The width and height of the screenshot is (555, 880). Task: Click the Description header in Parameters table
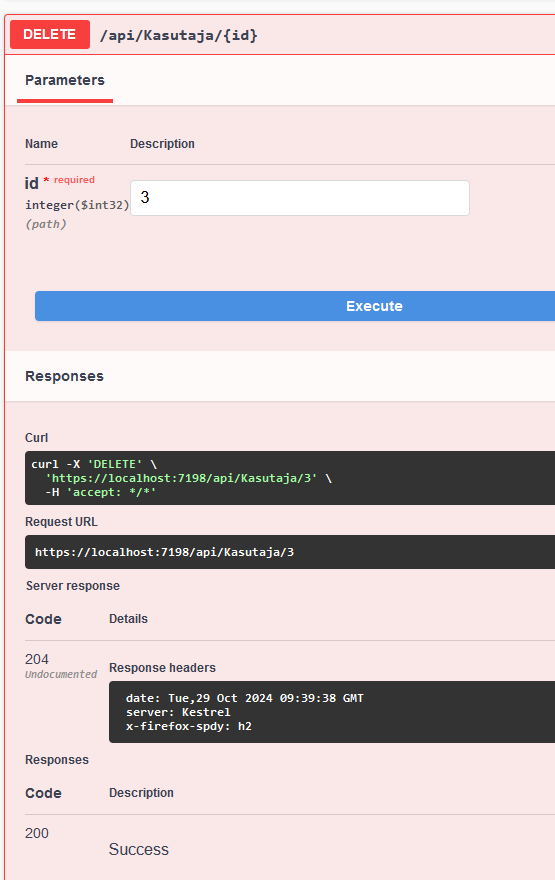pos(162,144)
